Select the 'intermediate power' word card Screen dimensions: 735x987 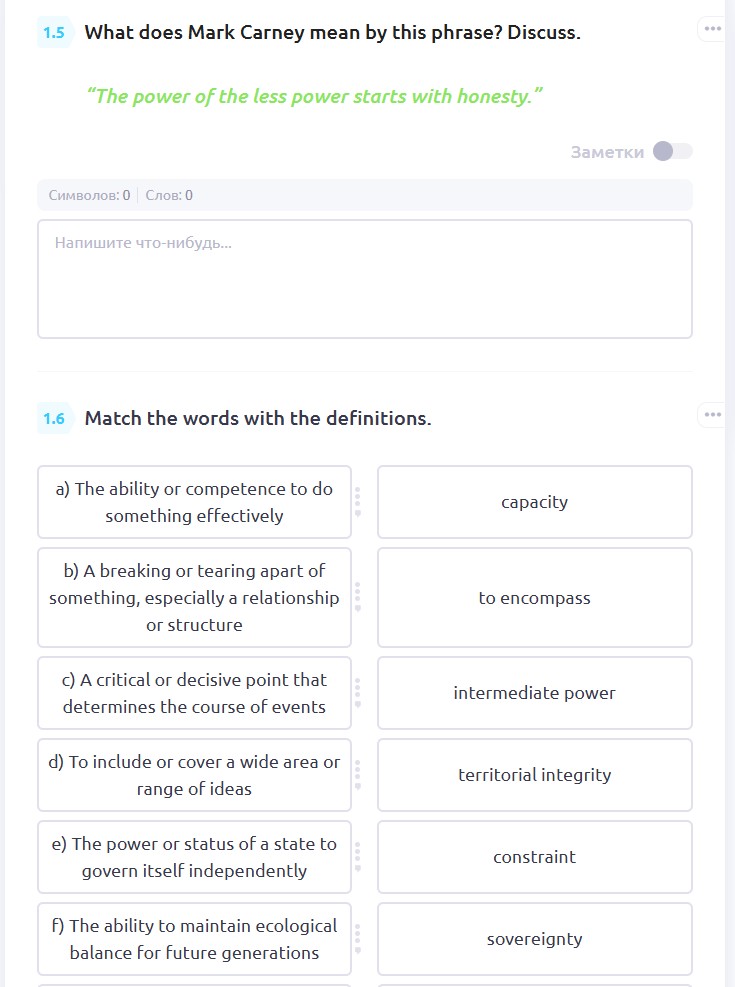point(534,693)
